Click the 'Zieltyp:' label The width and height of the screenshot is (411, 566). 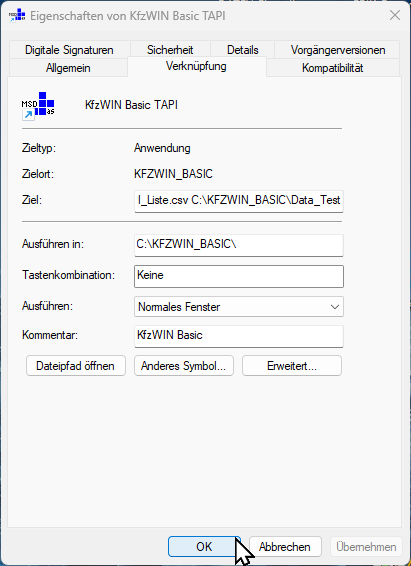coord(39,148)
